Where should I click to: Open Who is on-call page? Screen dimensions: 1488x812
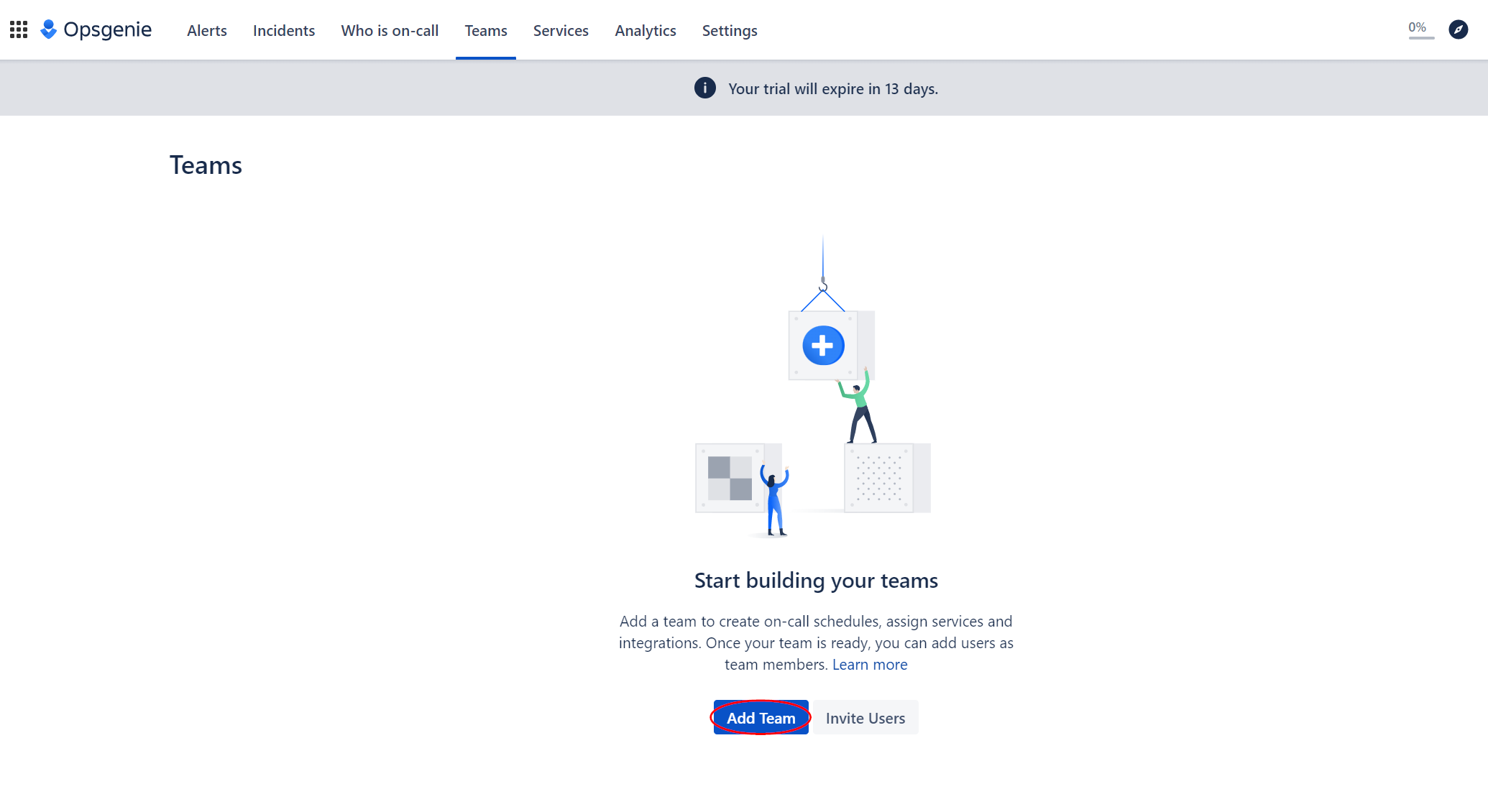point(389,30)
